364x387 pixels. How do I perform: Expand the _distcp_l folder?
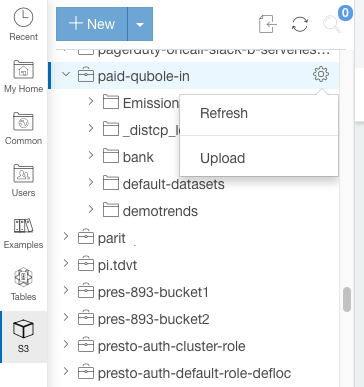coord(91,128)
